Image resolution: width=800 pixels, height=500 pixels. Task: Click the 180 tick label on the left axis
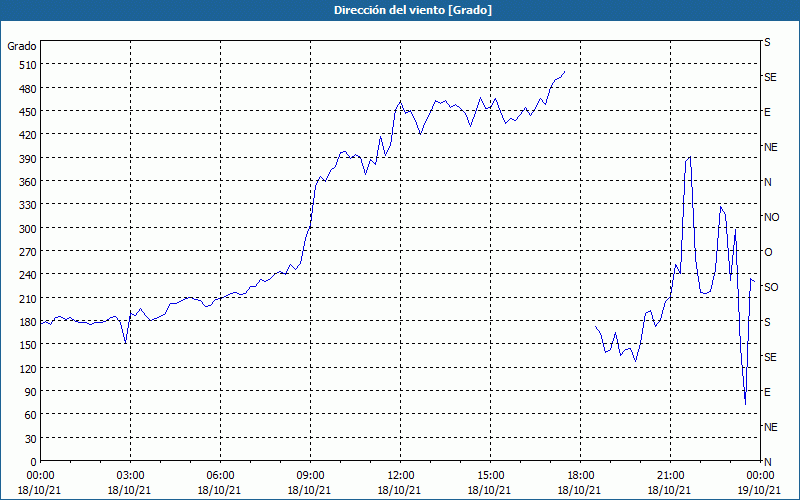tap(28, 322)
